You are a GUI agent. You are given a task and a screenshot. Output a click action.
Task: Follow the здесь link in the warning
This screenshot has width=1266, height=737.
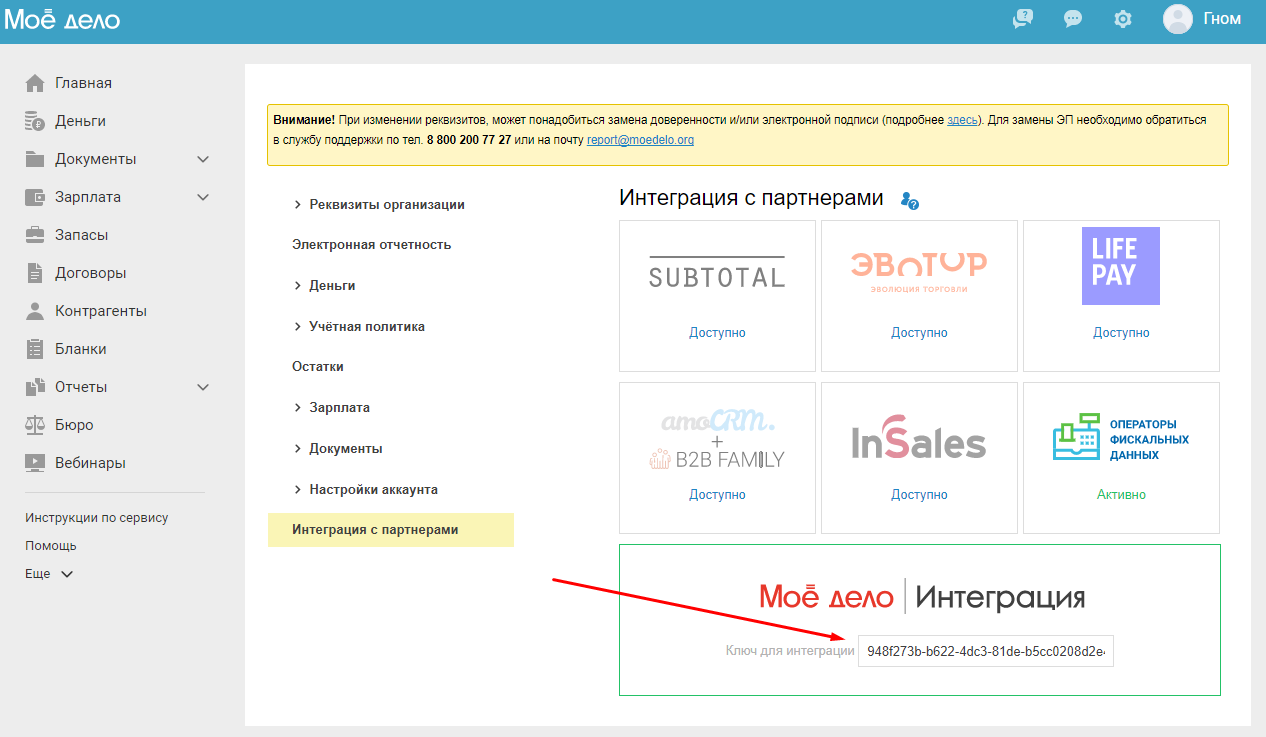pyautogui.click(x=962, y=119)
